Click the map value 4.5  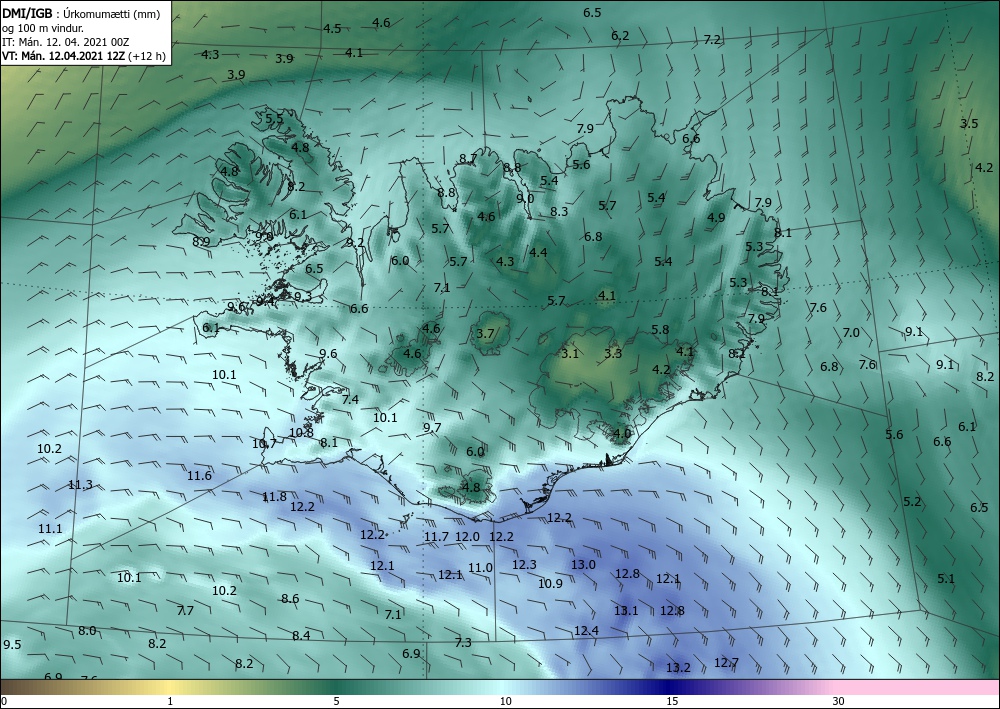click(x=332, y=29)
